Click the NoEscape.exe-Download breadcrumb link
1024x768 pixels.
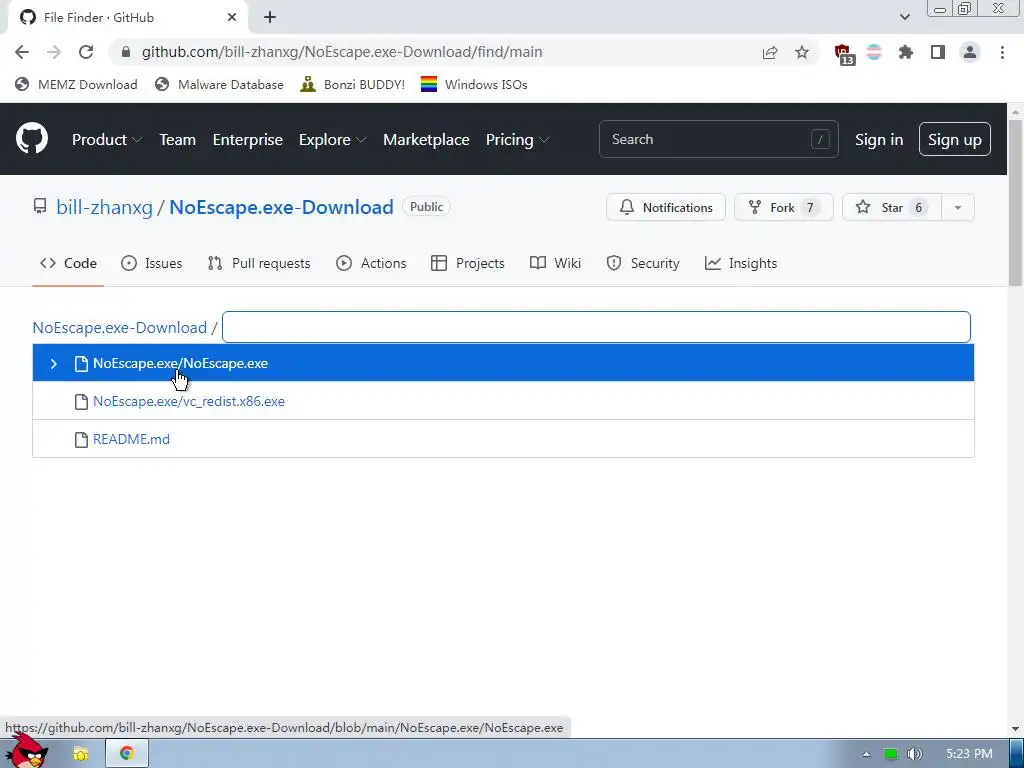120,327
